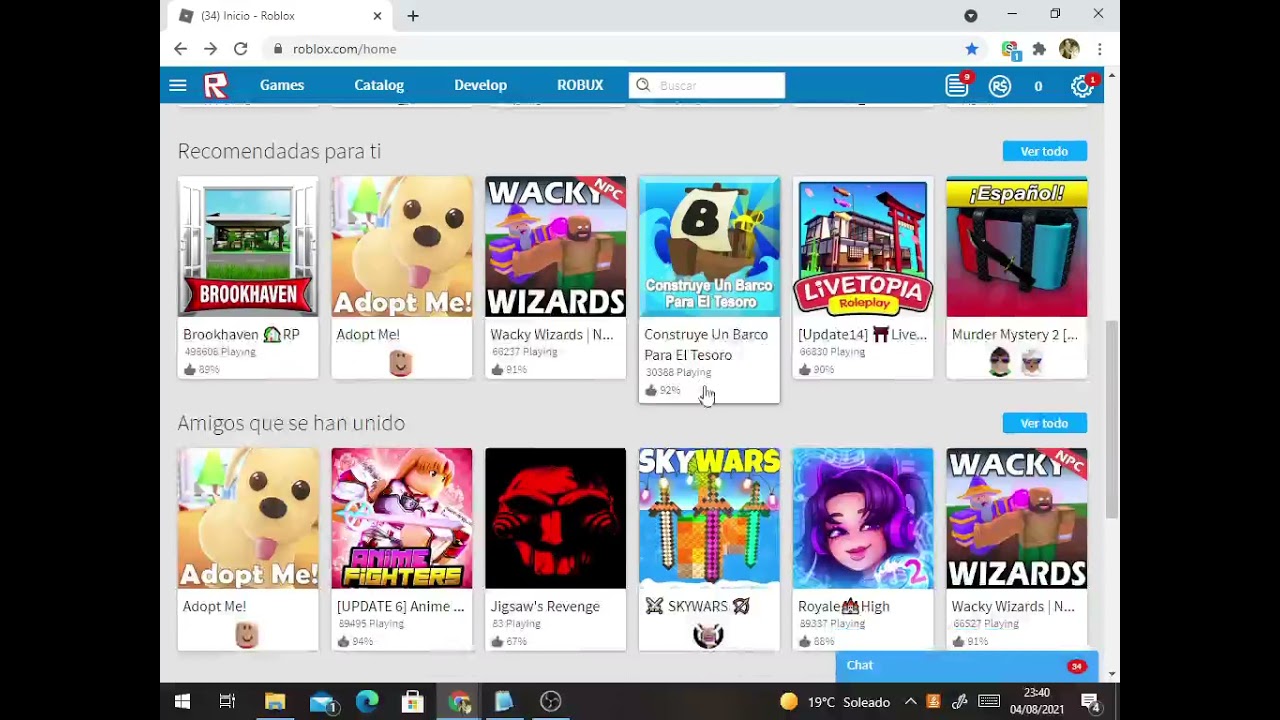This screenshot has height=720, width=1280.
Task: Open the tab search dropdown arrow
Action: tap(970, 16)
